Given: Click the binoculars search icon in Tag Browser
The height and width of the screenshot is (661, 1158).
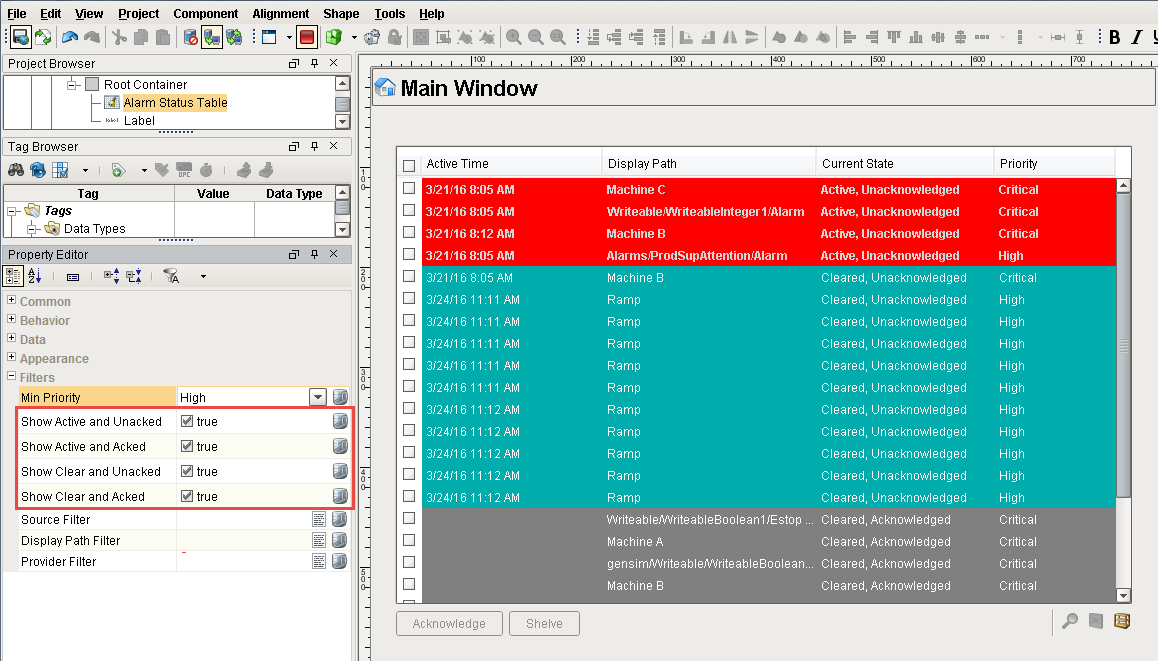Looking at the screenshot, I should (16, 170).
